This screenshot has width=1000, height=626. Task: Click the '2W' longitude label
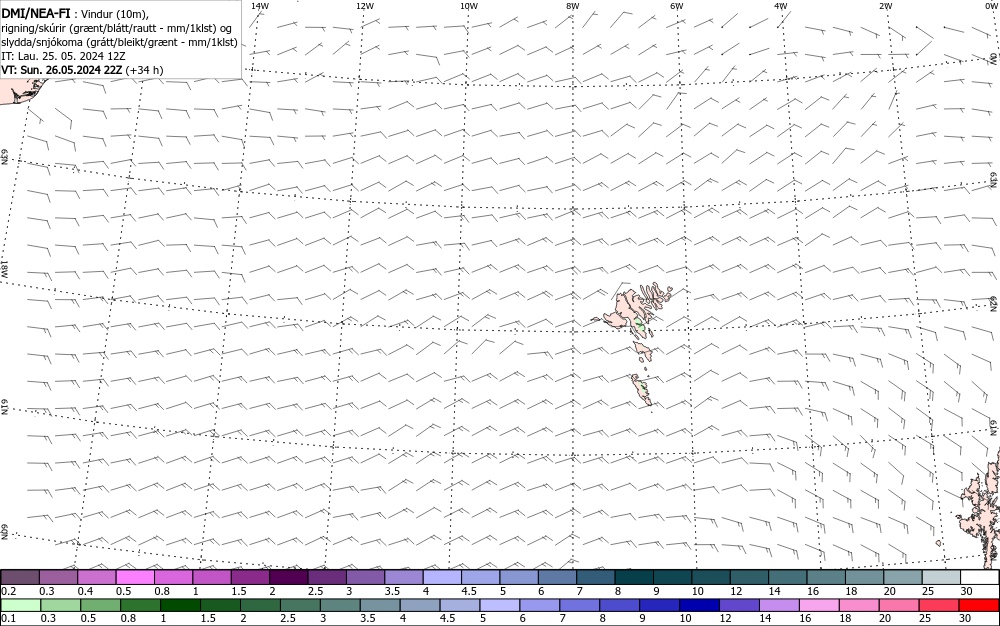pos(885,6)
